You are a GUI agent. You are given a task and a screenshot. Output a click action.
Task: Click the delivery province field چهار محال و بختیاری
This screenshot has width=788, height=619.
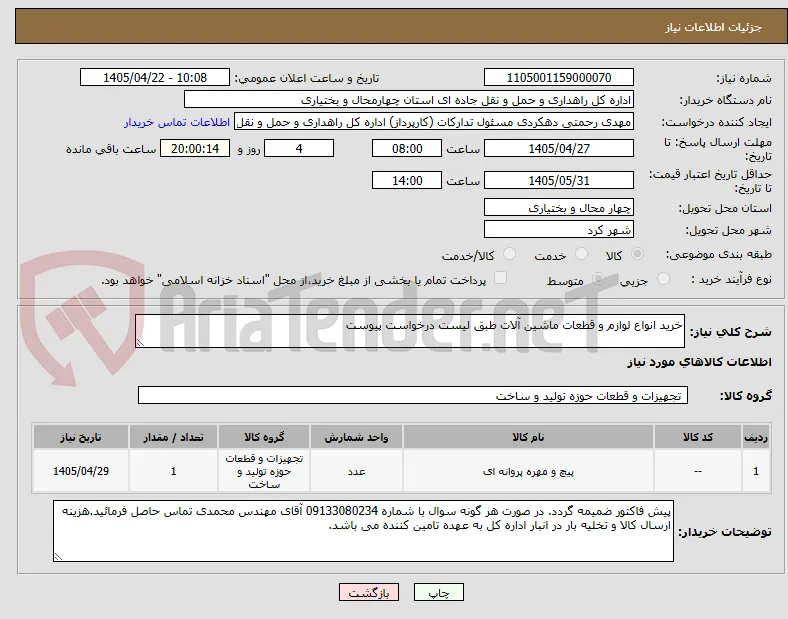[x=559, y=208]
